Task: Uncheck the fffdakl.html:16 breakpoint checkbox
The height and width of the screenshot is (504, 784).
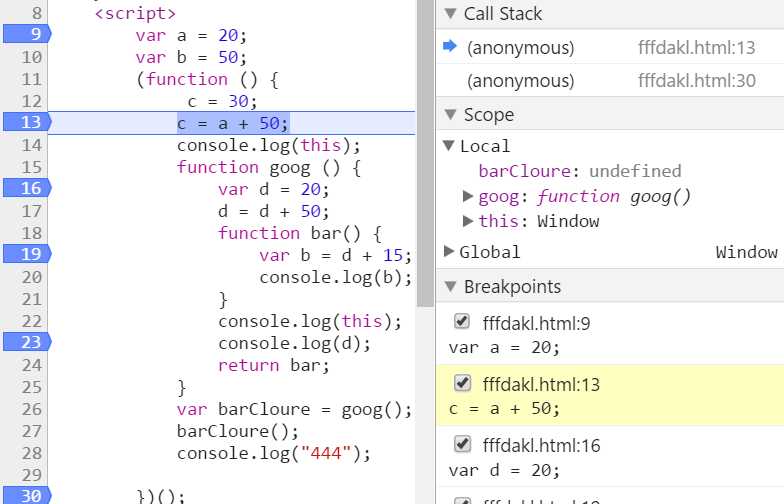Action: pos(462,444)
